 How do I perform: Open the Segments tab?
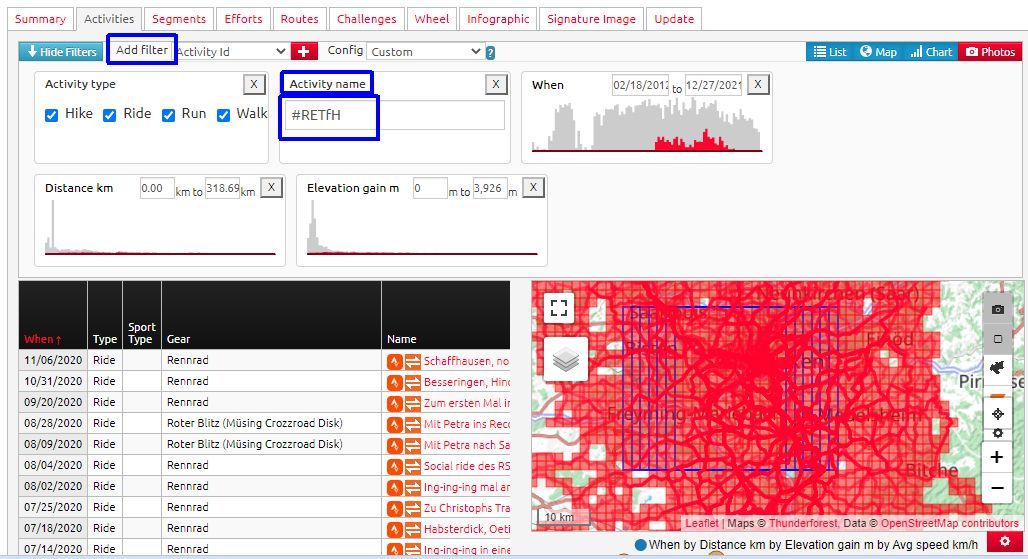point(178,19)
